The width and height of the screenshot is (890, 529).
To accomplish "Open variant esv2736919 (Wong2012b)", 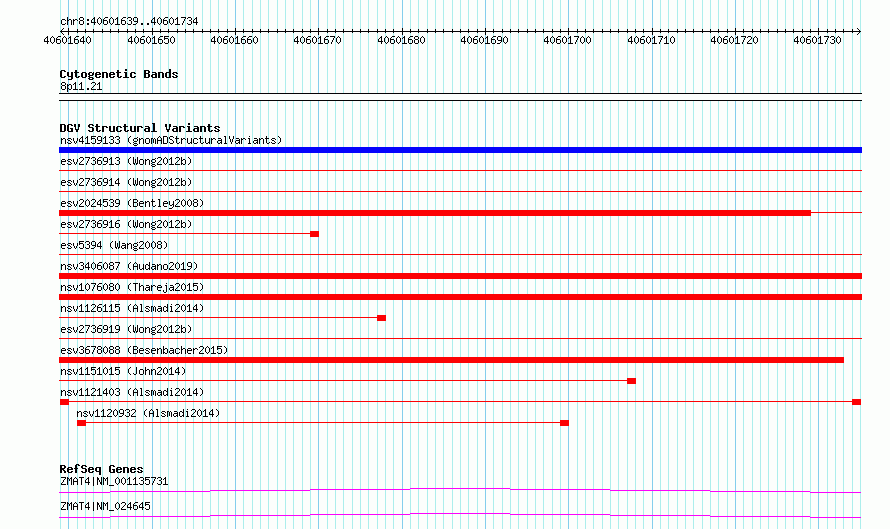I will pos(126,329).
